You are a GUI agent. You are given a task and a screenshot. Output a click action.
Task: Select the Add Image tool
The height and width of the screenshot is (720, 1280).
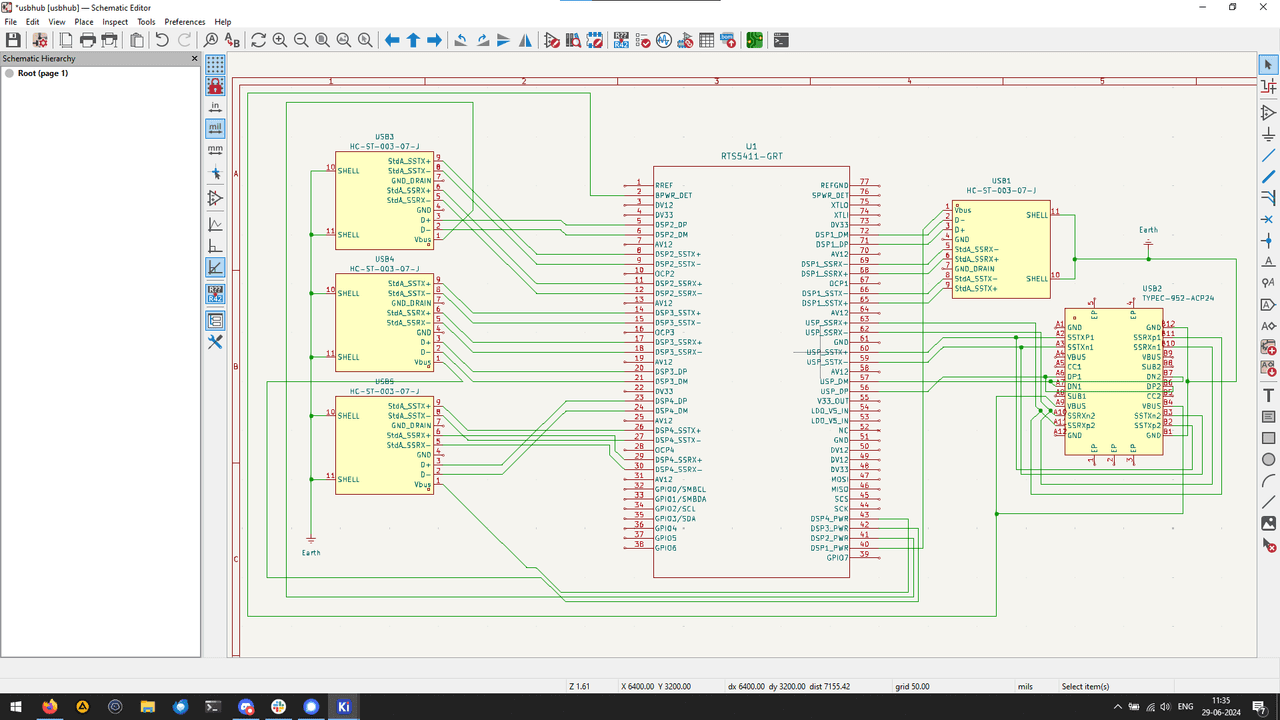click(x=1268, y=523)
